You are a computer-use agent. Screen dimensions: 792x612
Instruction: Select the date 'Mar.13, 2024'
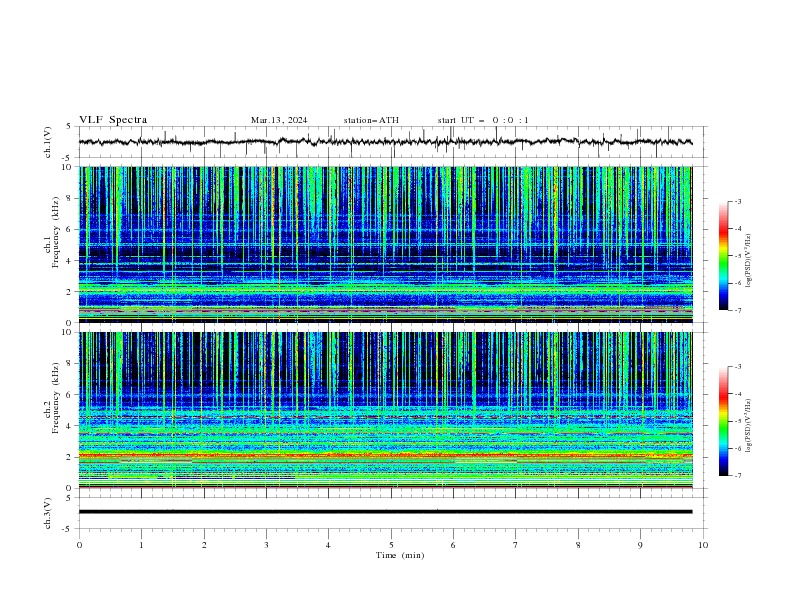pos(279,120)
